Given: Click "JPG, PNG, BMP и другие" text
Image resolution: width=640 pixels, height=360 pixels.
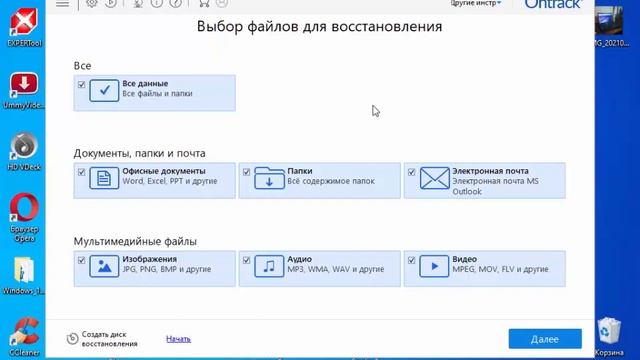Looking at the screenshot, I should click(167, 269).
